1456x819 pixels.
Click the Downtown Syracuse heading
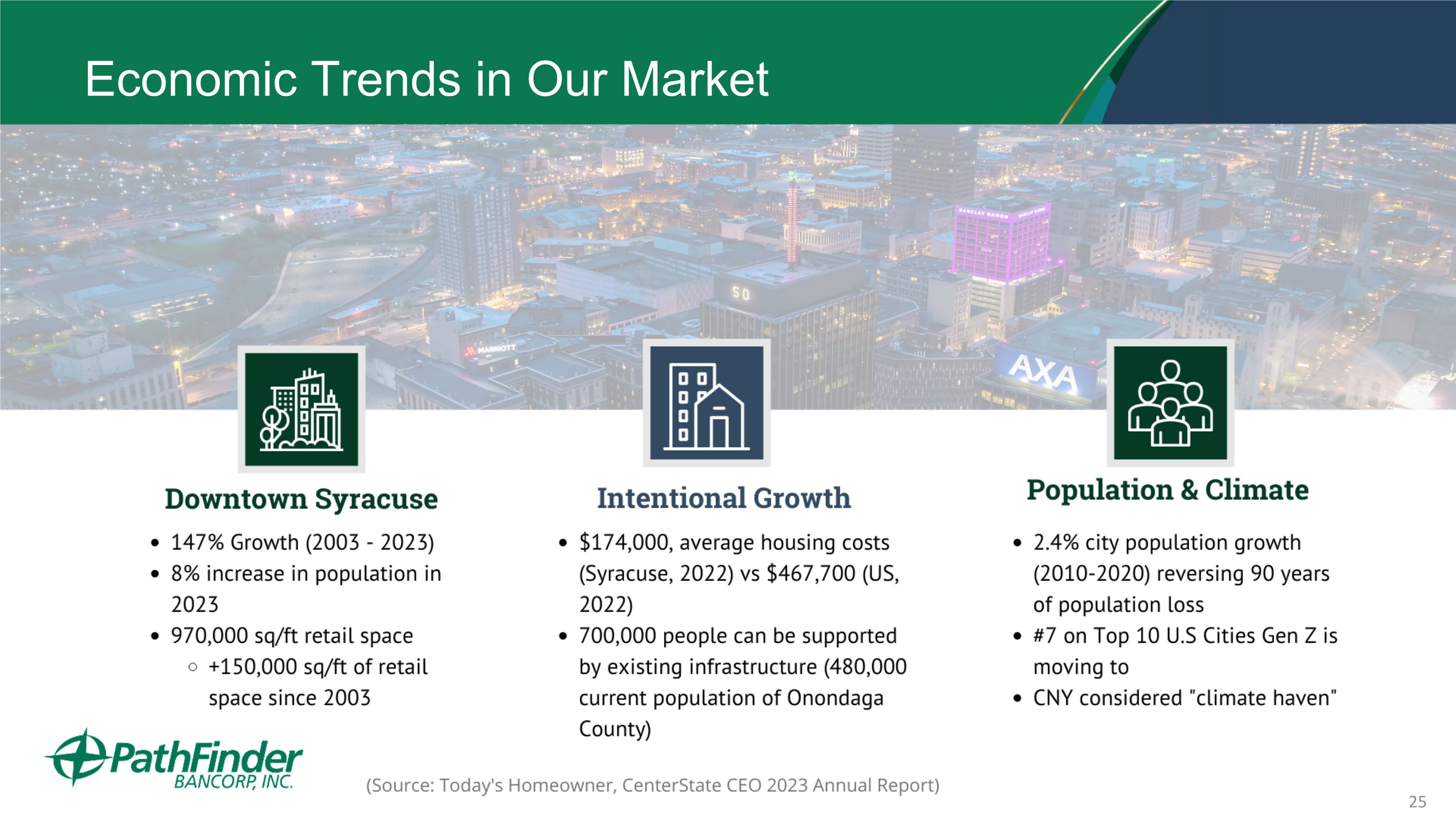point(301,499)
